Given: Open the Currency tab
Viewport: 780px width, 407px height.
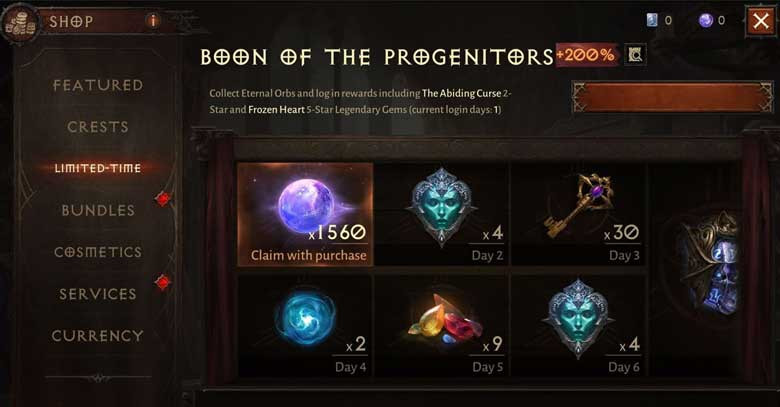Looking at the screenshot, I should (x=98, y=336).
